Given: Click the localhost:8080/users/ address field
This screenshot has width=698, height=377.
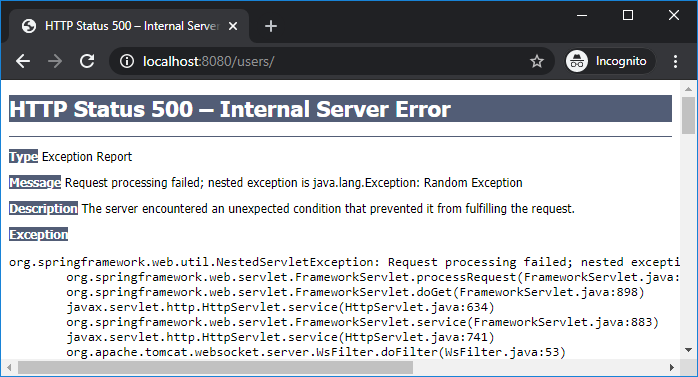Looking at the screenshot, I should point(329,61).
